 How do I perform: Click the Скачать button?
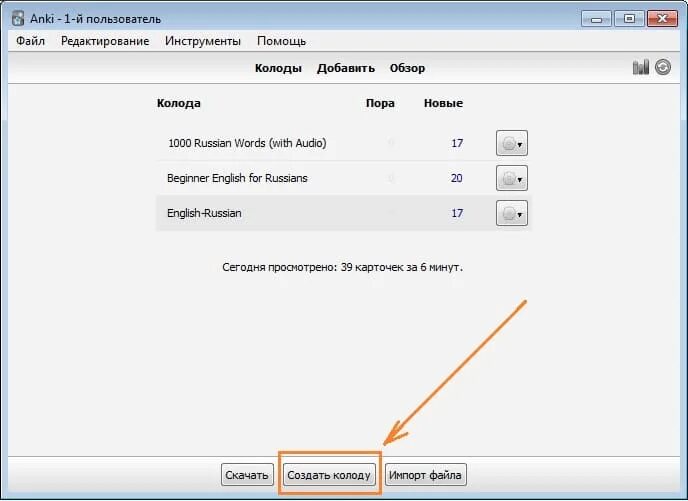(x=247, y=475)
